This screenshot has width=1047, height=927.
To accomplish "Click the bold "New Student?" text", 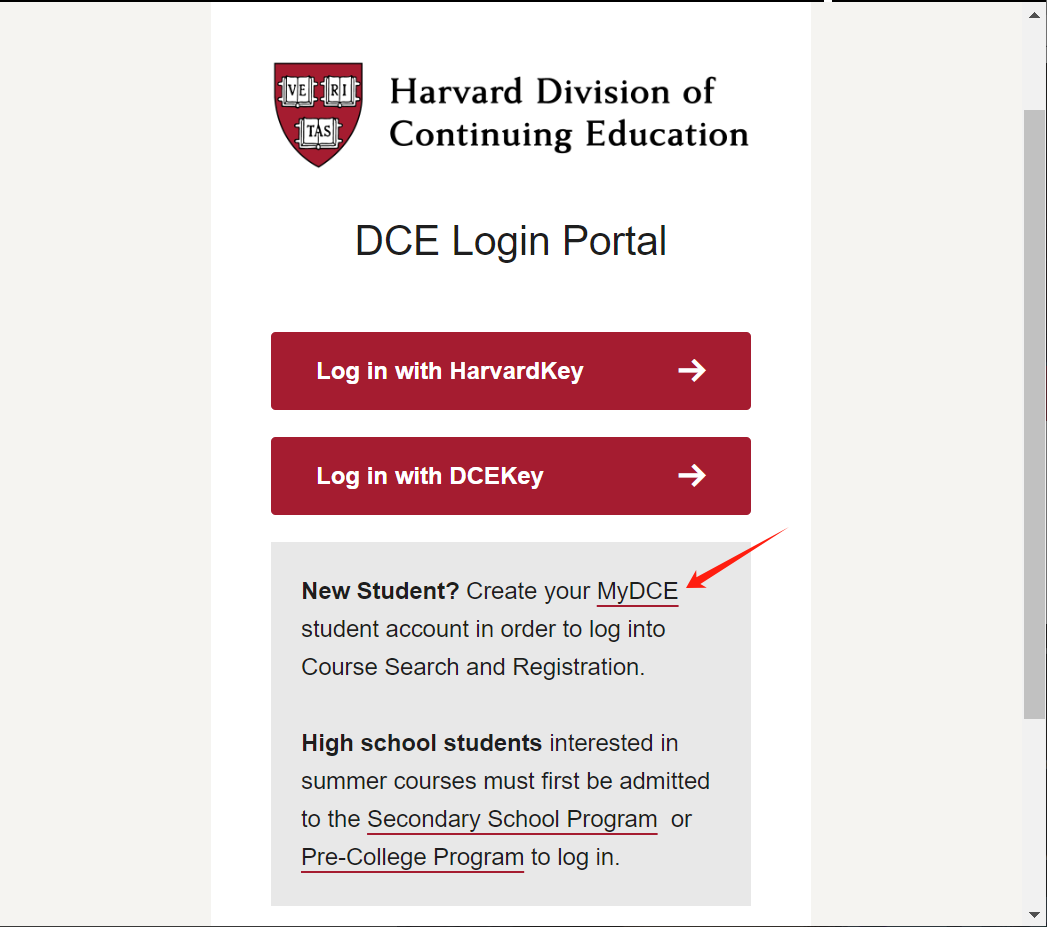I will tap(380, 592).
